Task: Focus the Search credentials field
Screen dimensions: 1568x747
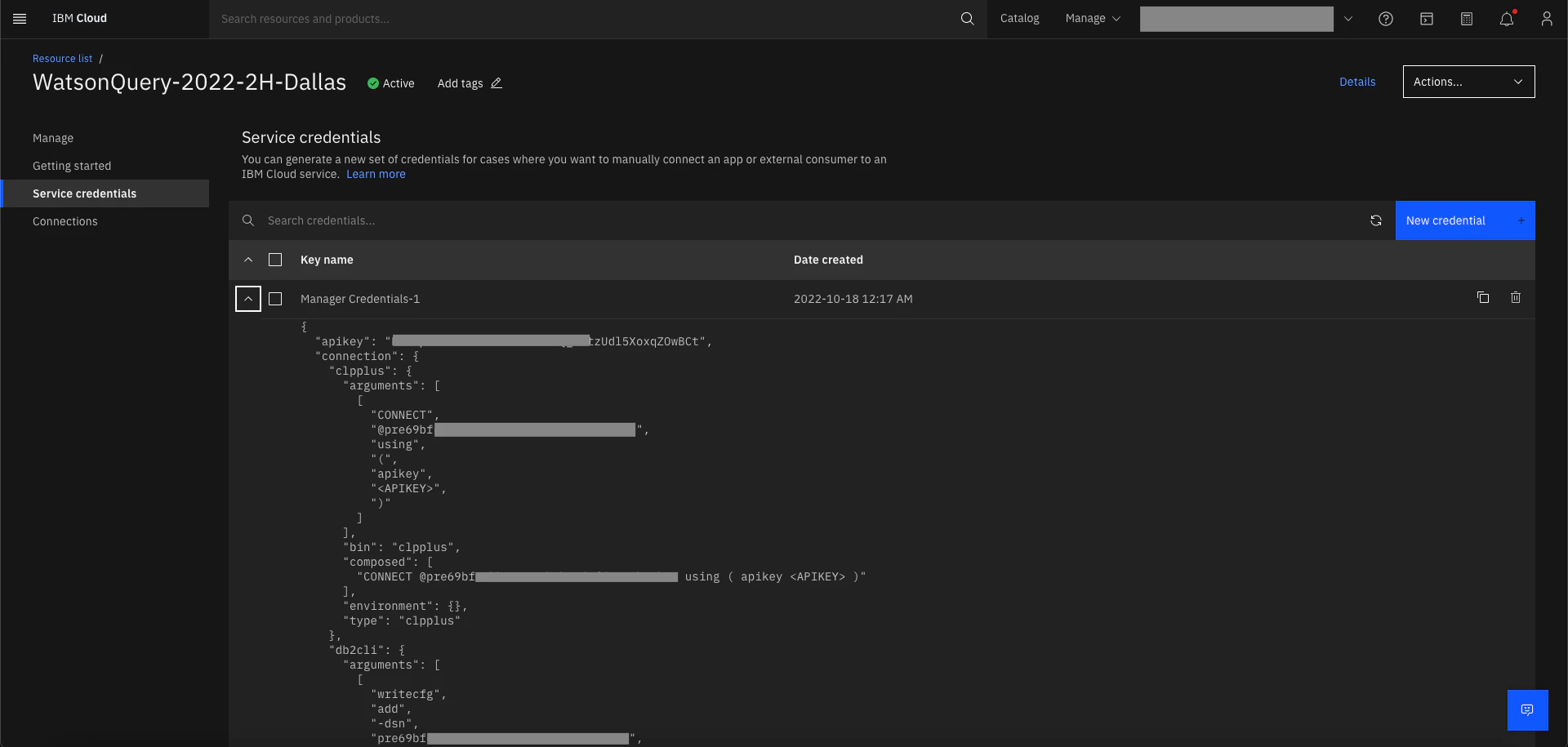Action: pyautogui.click(x=808, y=220)
